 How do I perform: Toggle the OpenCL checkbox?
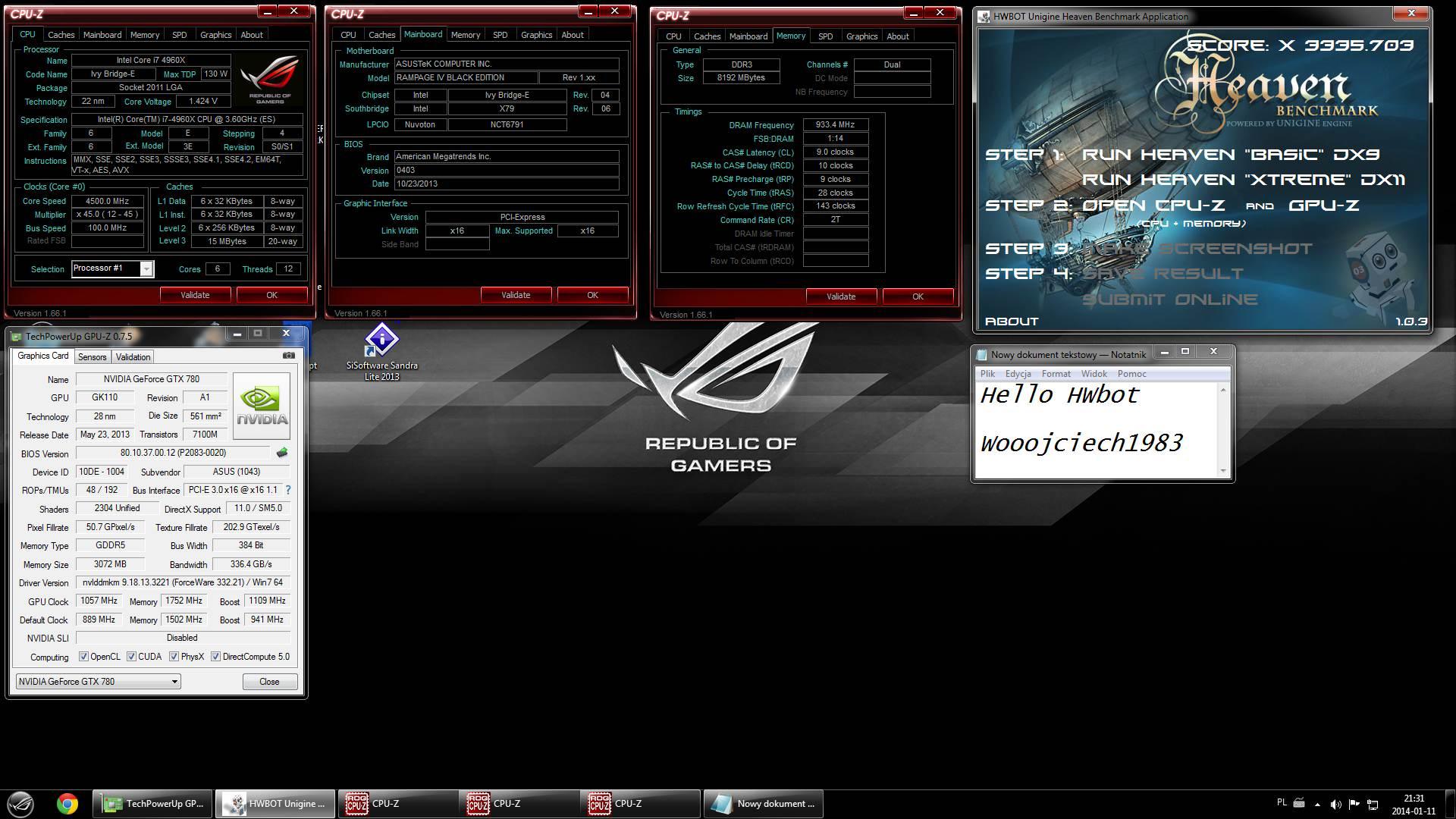pos(83,657)
